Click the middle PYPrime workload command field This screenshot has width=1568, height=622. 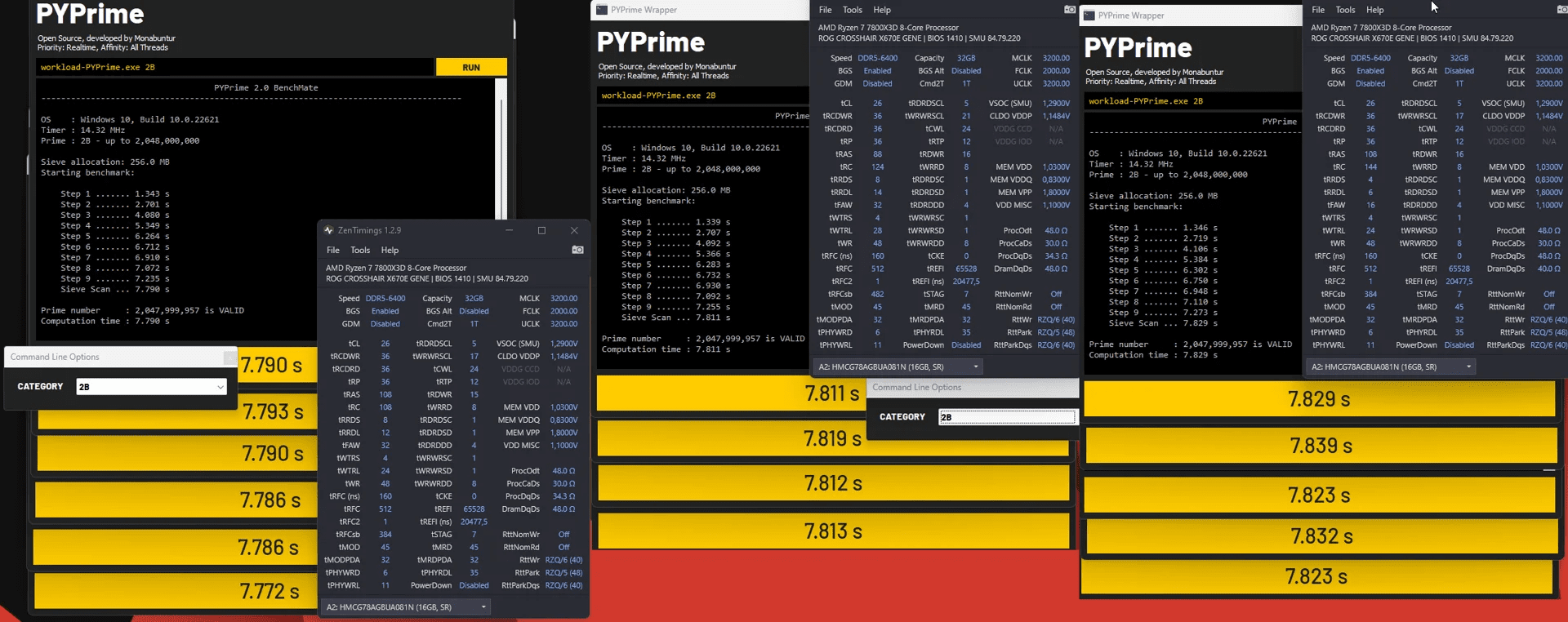click(702, 96)
